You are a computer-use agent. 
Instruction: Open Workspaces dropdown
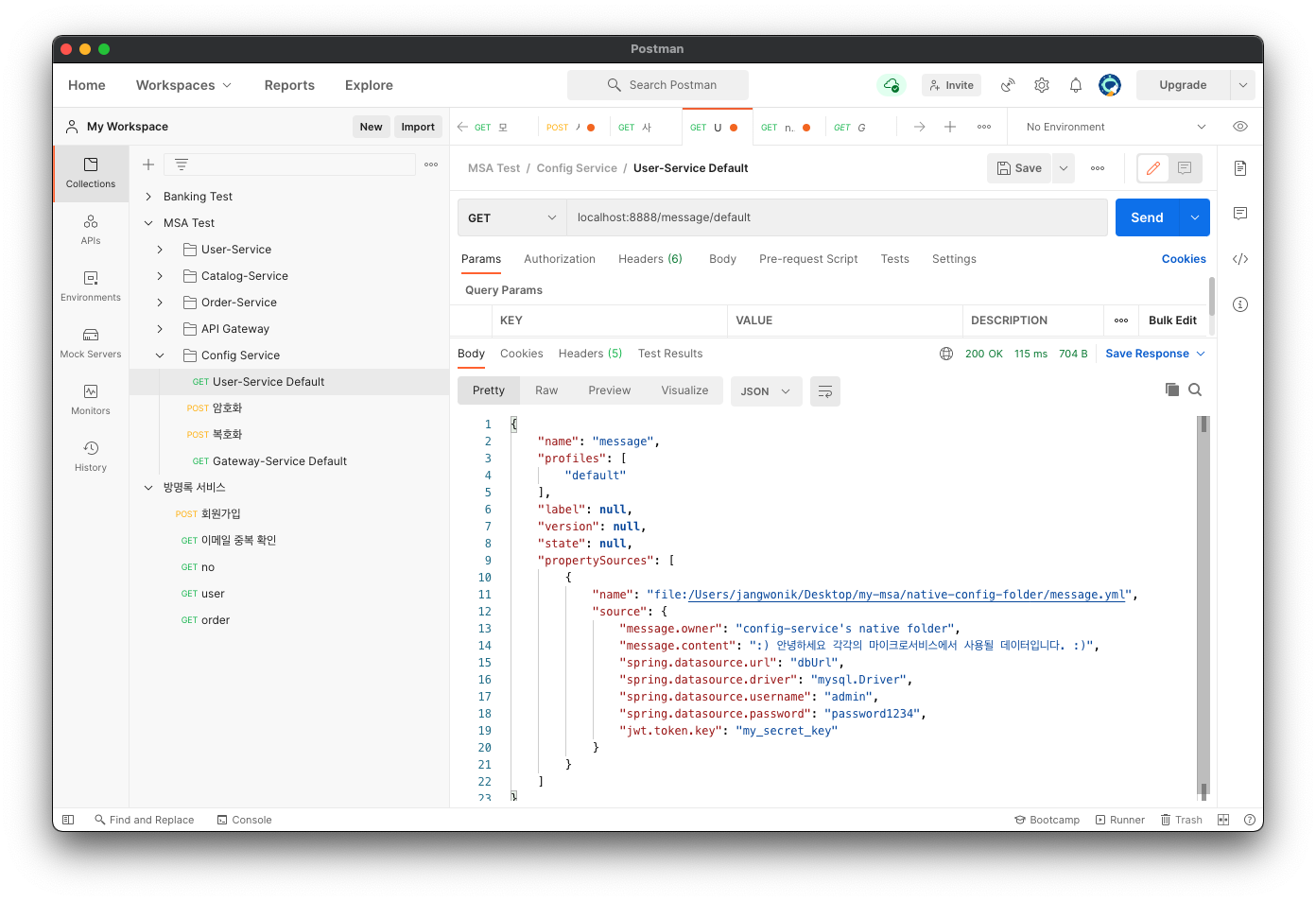point(183,85)
